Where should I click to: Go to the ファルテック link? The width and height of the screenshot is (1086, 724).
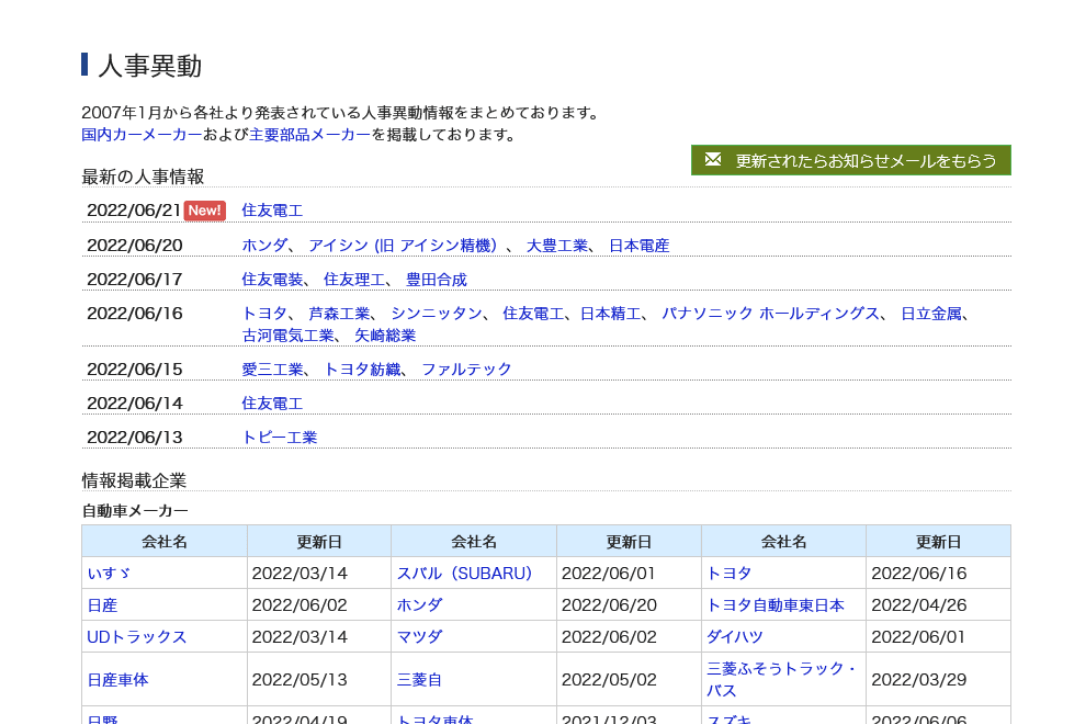click(466, 369)
